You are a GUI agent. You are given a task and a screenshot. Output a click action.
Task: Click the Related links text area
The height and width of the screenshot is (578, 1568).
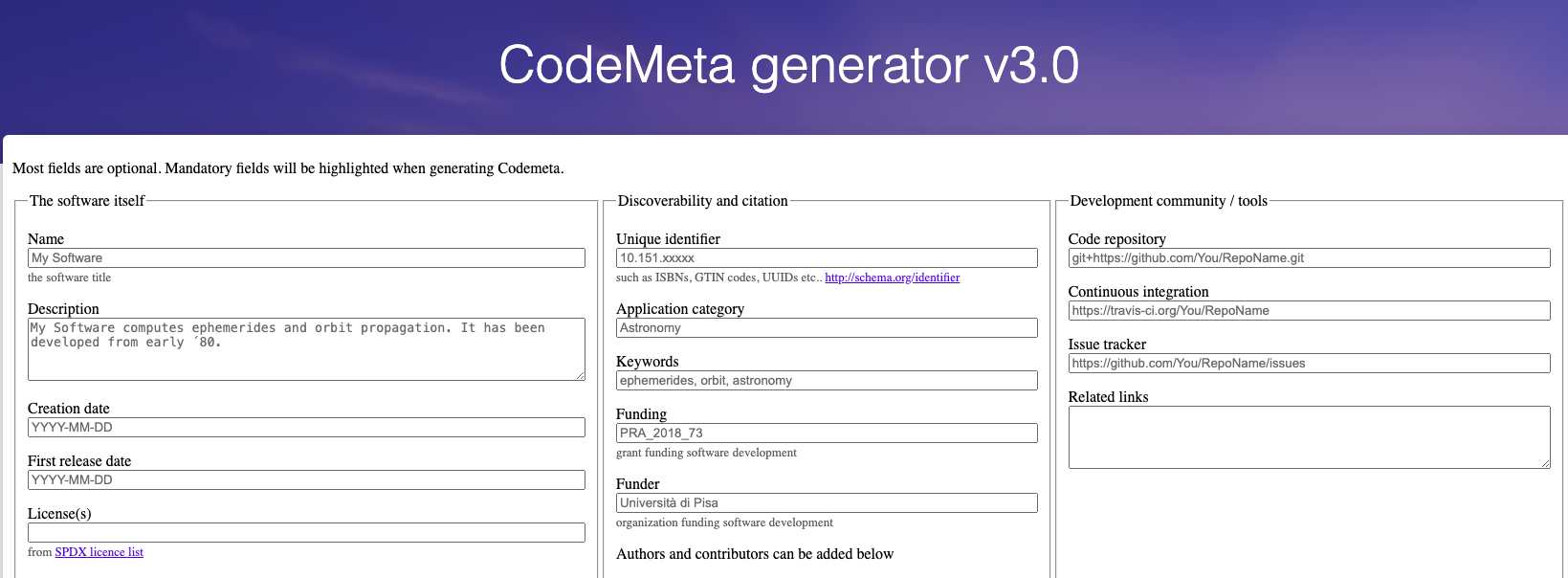point(1309,437)
